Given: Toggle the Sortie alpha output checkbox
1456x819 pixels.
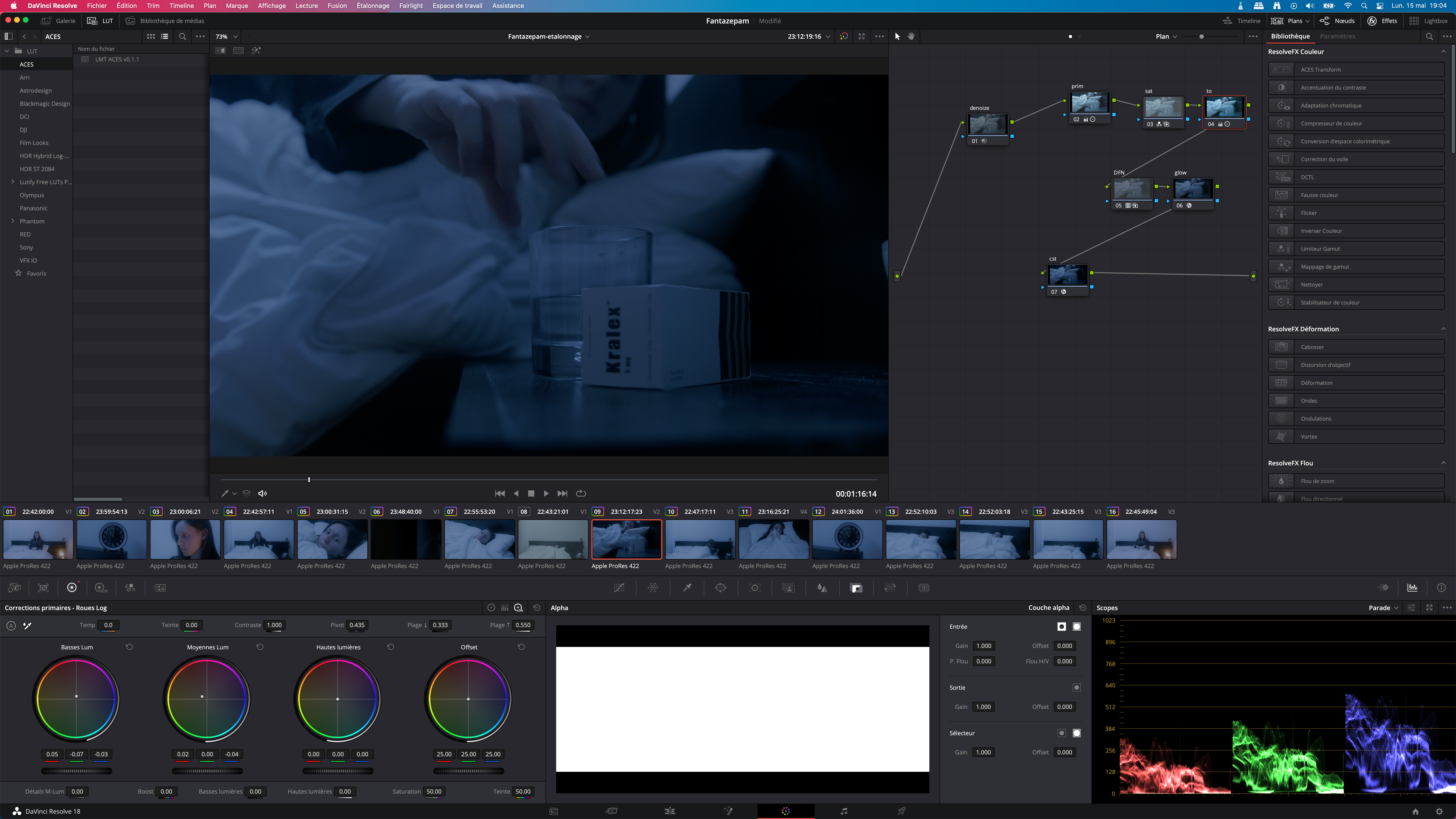Looking at the screenshot, I should 1077,687.
